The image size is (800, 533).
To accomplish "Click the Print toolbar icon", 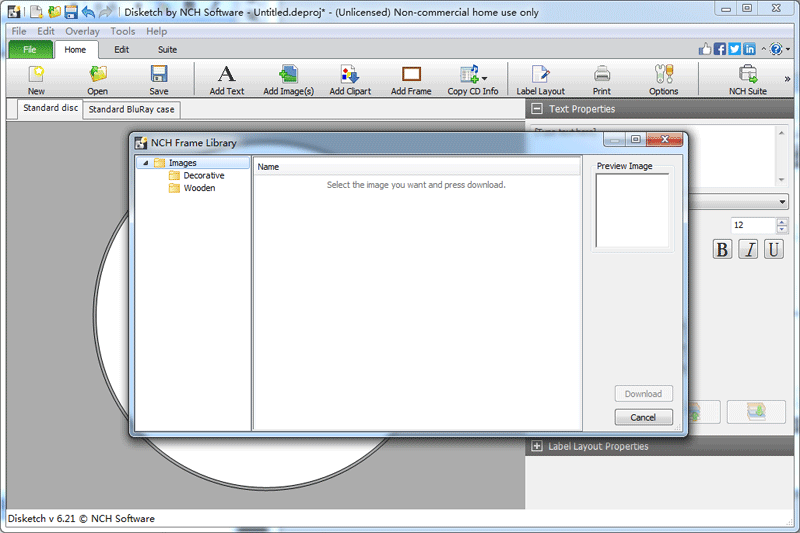I will click(602, 80).
